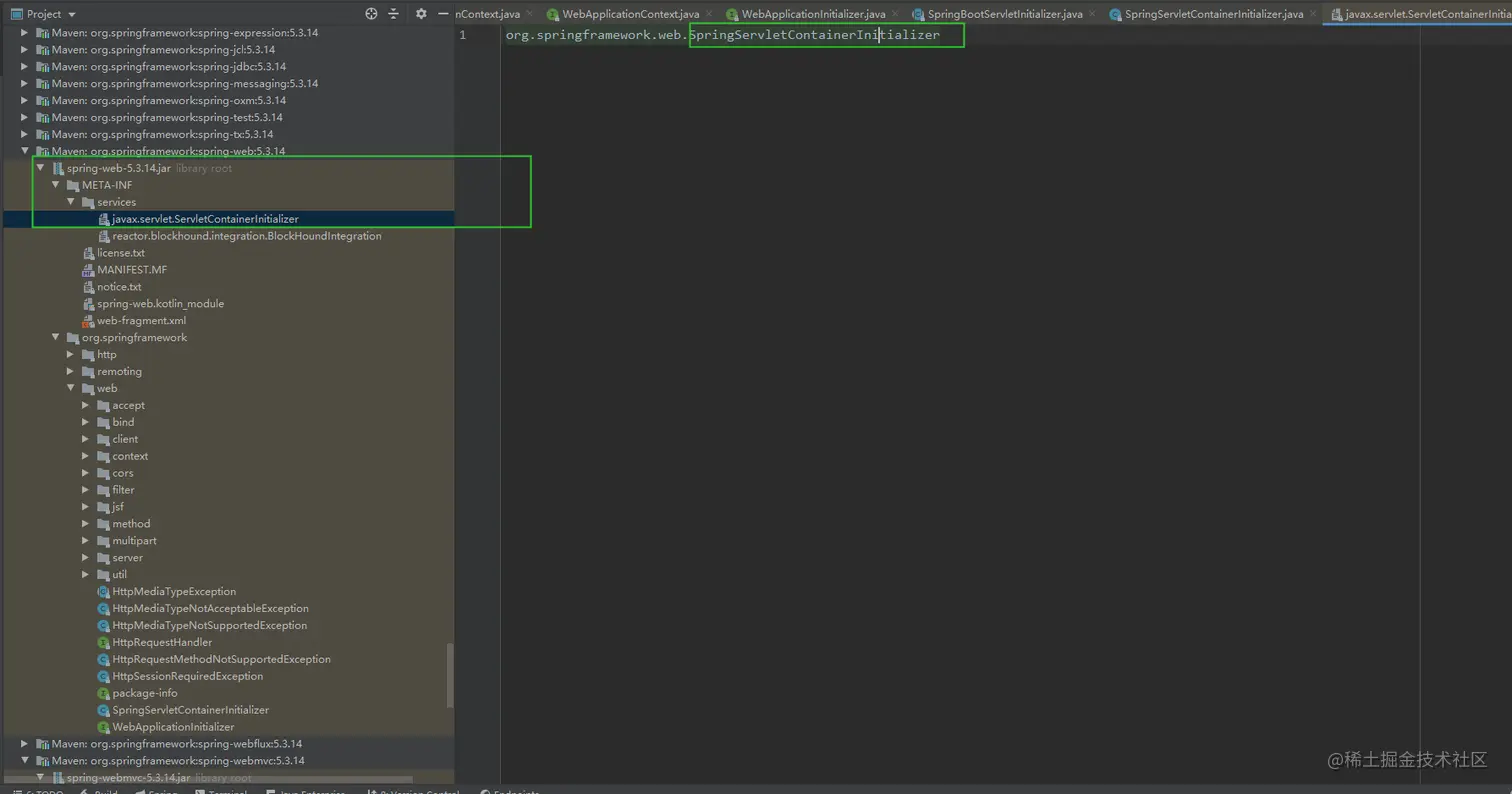Expand Maven spring-test:5.3.14 node
1512x794 pixels.
(25, 117)
